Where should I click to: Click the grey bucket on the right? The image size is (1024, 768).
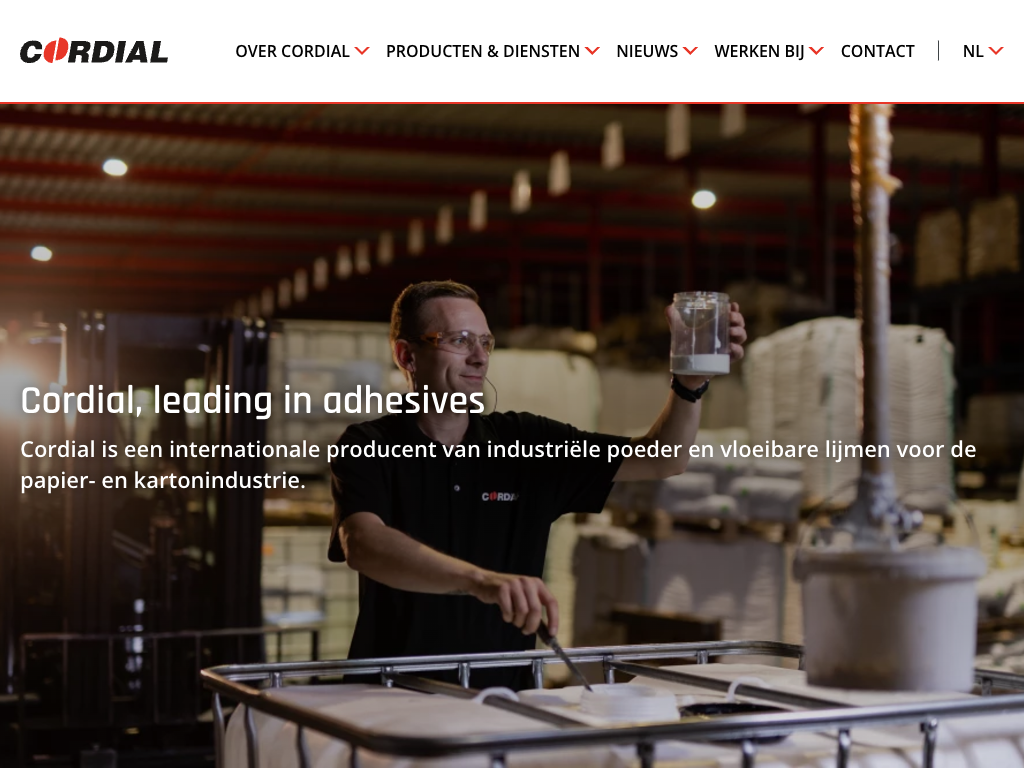click(x=889, y=618)
